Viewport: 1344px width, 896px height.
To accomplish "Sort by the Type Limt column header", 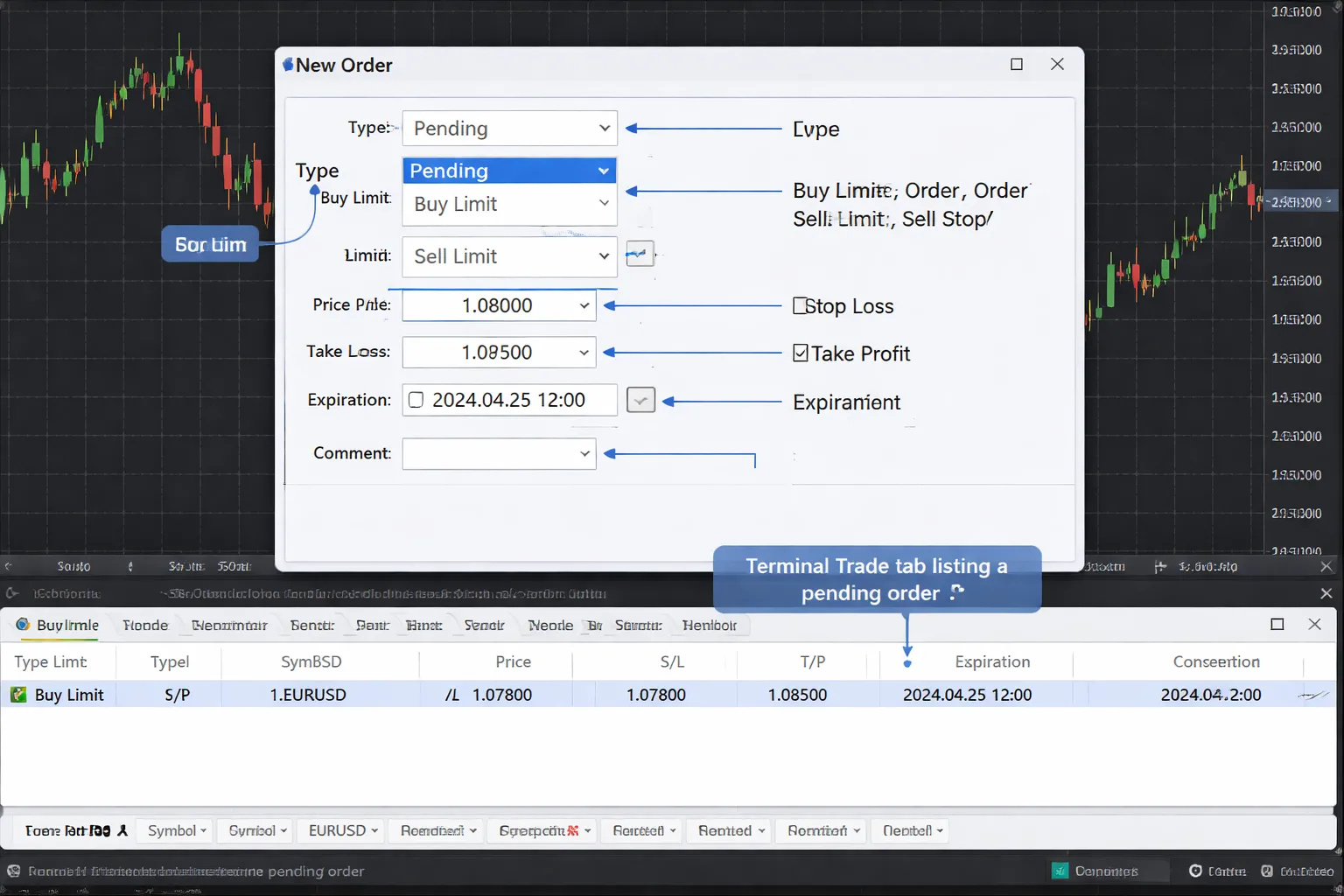I will (51, 661).
